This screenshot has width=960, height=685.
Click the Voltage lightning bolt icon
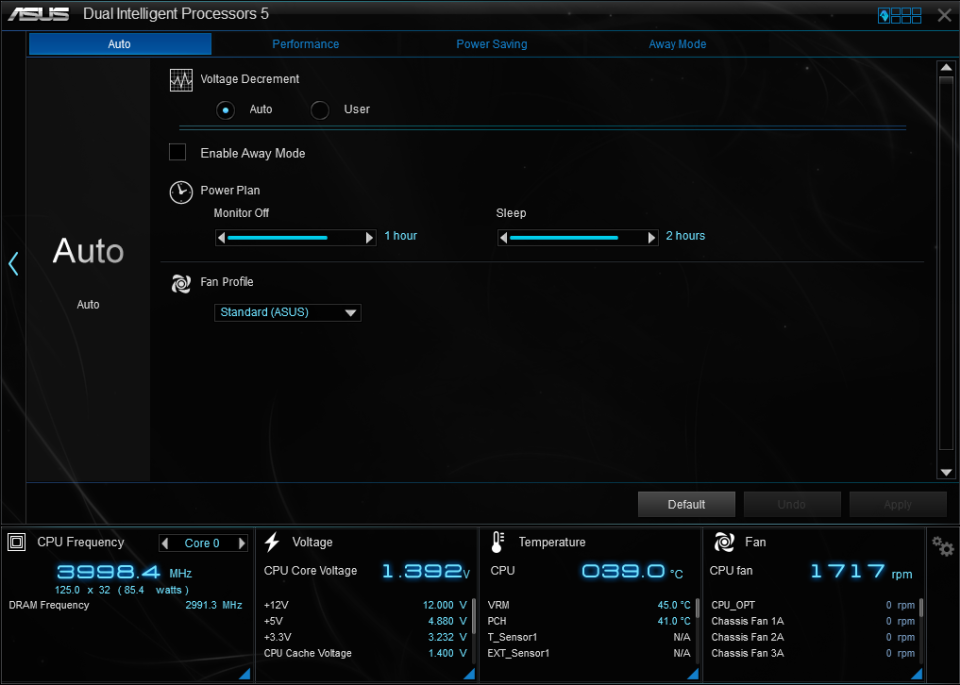[272, 542]
